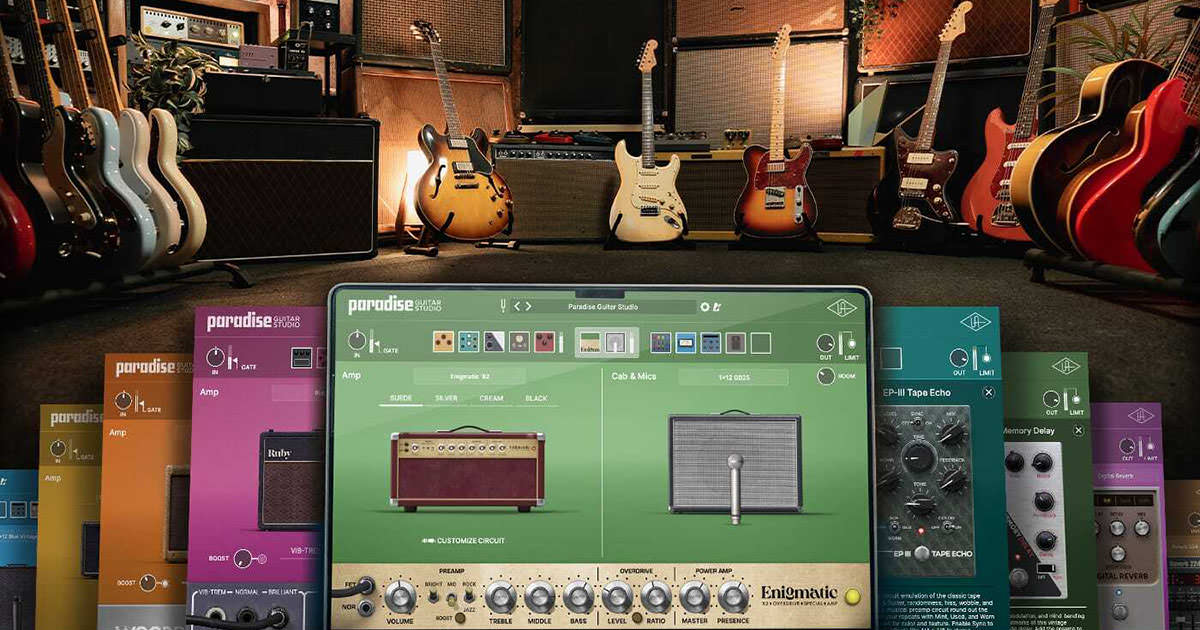Open the settings icon beside the preset name

pos(705,307)
